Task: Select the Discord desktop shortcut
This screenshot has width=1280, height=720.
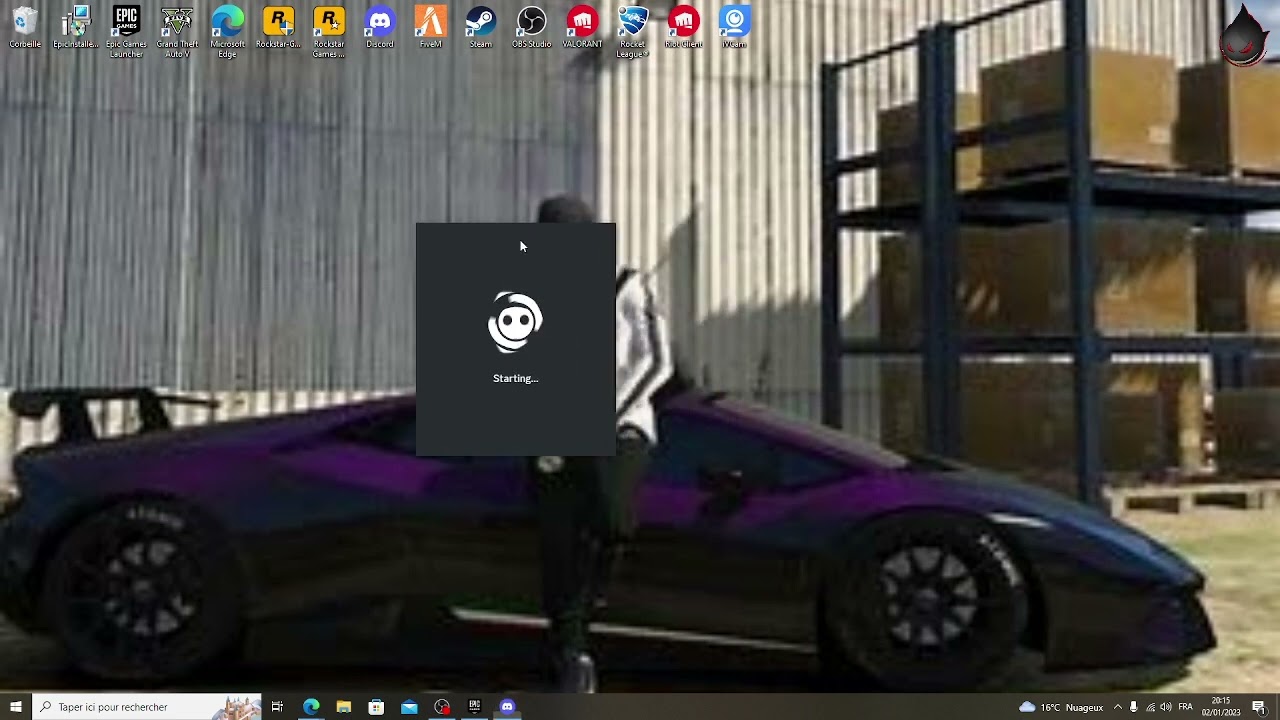Action: coord(380,28)
